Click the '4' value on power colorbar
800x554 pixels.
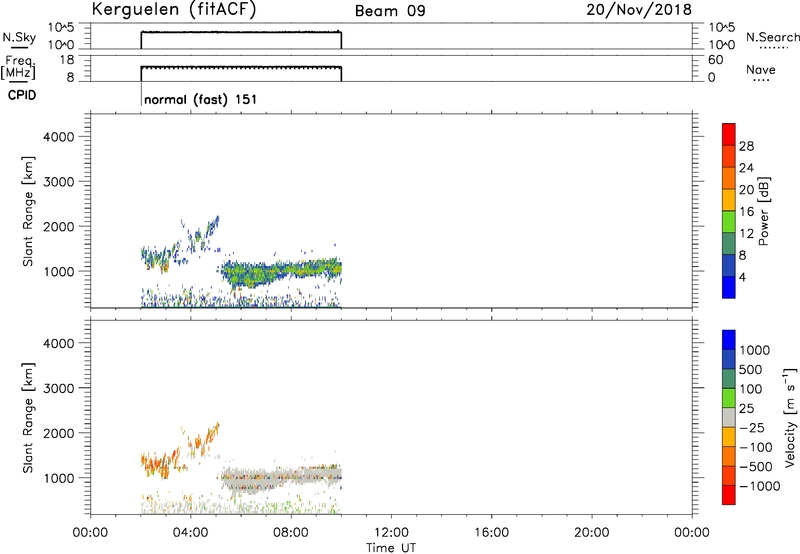(742, 277)
